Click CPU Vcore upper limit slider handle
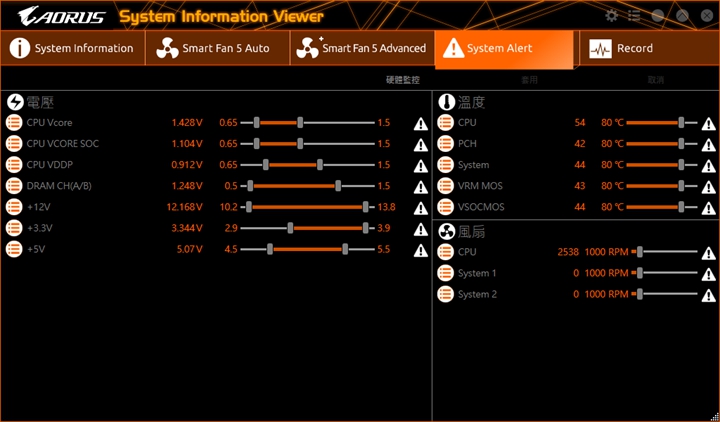The height and width of the screenshot is (422, 720). pyautogui.click(x=300, y=123)
